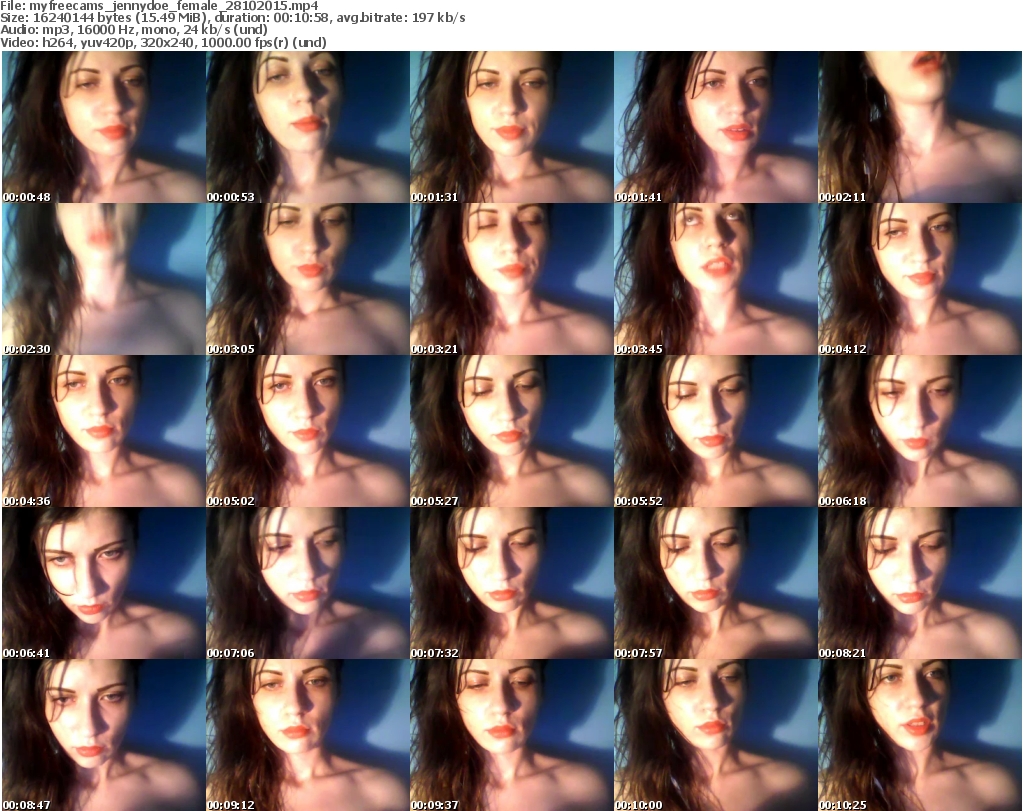Viewport: 1024px width, 811px height.
Task: Select the thumbnail stamped 00:06:18
Action: click(920, 431)
